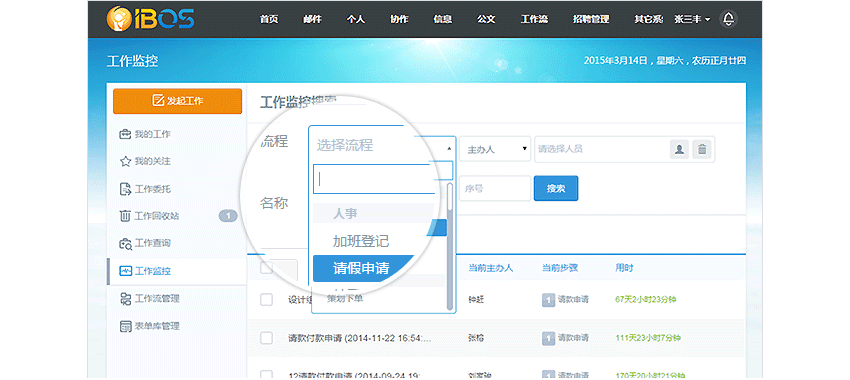Click the step 1 badge in 钟廷 row
The height and width of the screenshot is (380, 850).
tap(548, 300)
